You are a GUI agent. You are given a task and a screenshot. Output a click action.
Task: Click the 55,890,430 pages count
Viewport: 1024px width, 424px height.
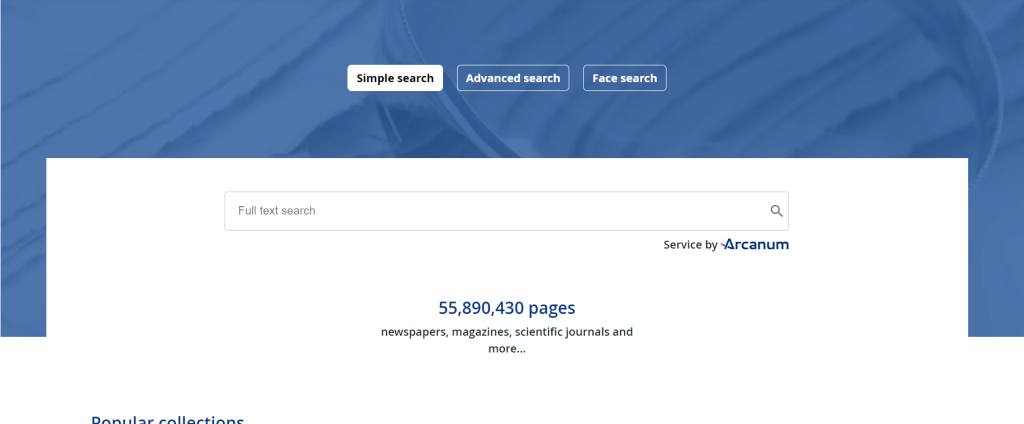pyautogui.click(x=506, y=308)
